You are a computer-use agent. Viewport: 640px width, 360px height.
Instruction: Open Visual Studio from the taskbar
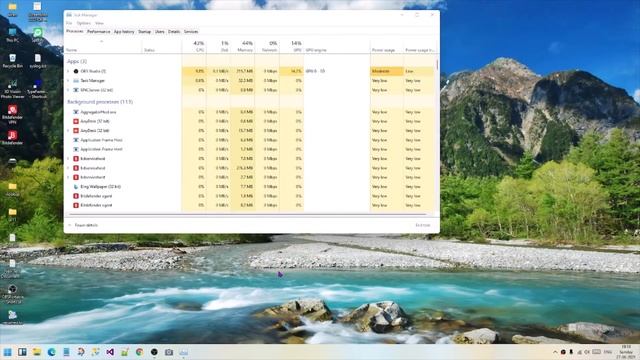coord(110,352)
